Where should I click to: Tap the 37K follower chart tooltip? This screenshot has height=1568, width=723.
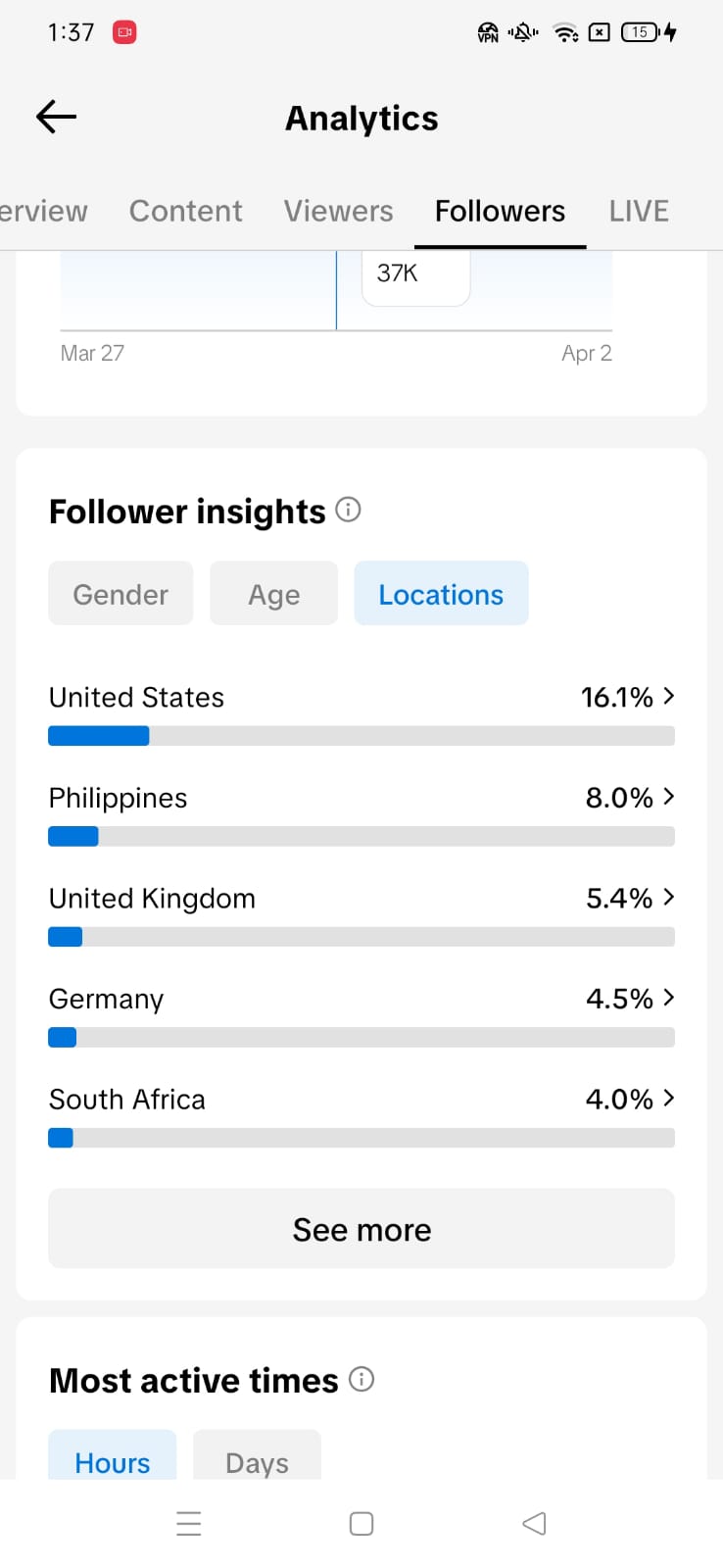click(x=415, y=275)
